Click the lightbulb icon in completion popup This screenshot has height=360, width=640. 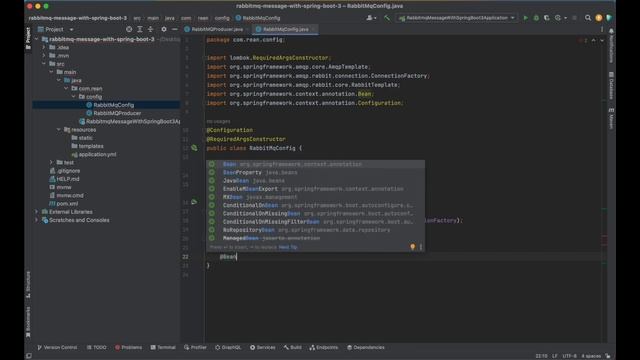tap(413, 247)
